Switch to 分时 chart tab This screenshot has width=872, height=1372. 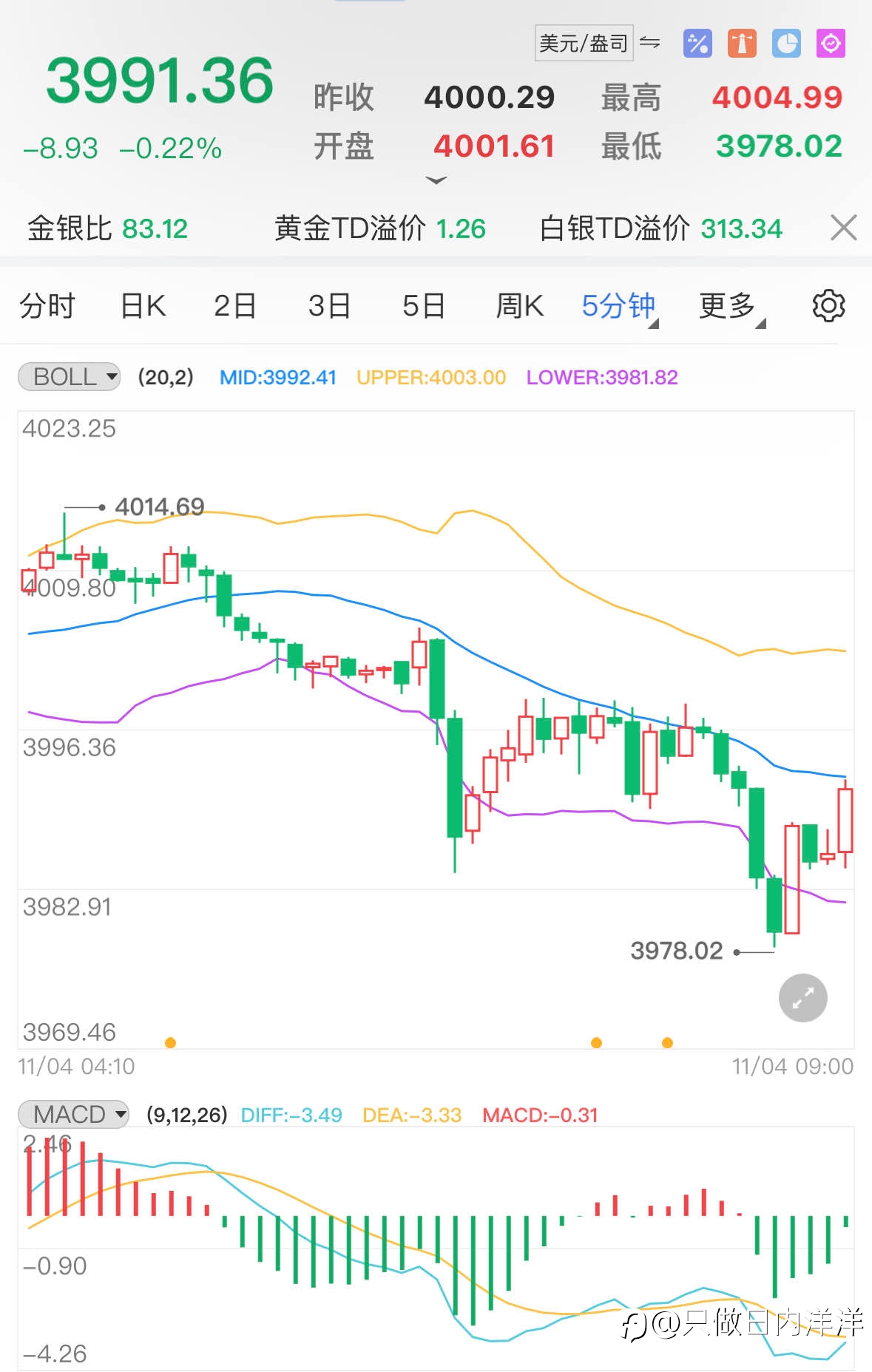click(x=47, y=306)
